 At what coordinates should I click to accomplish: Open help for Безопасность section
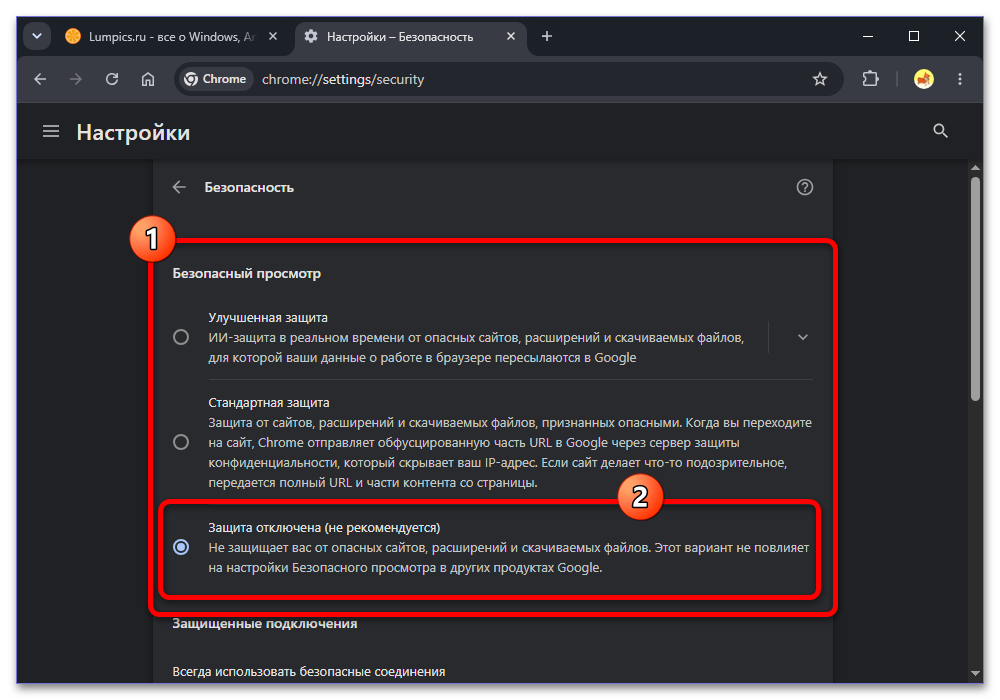coord(804,187)
